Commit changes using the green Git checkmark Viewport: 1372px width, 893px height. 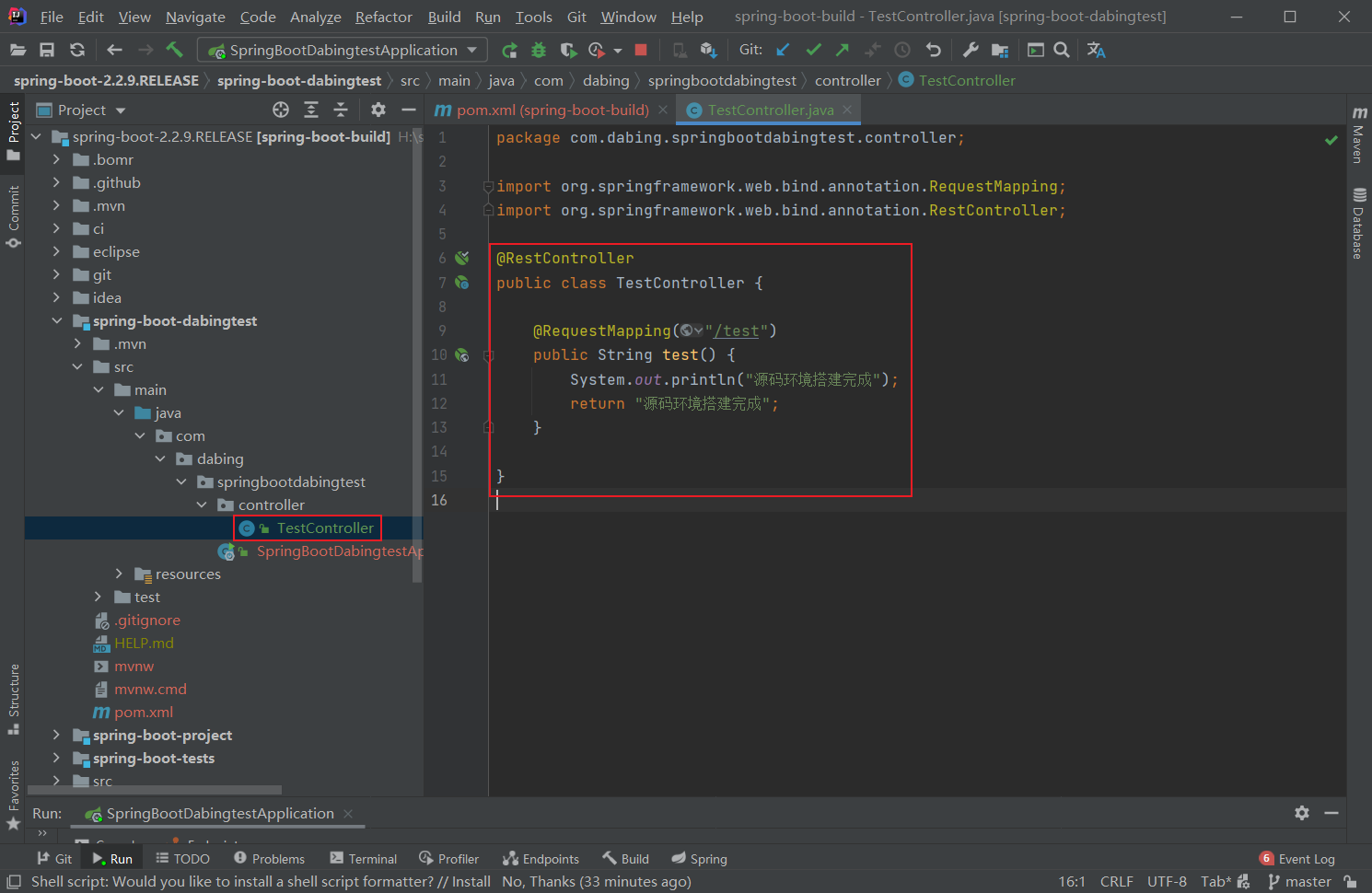coord(813,50)
